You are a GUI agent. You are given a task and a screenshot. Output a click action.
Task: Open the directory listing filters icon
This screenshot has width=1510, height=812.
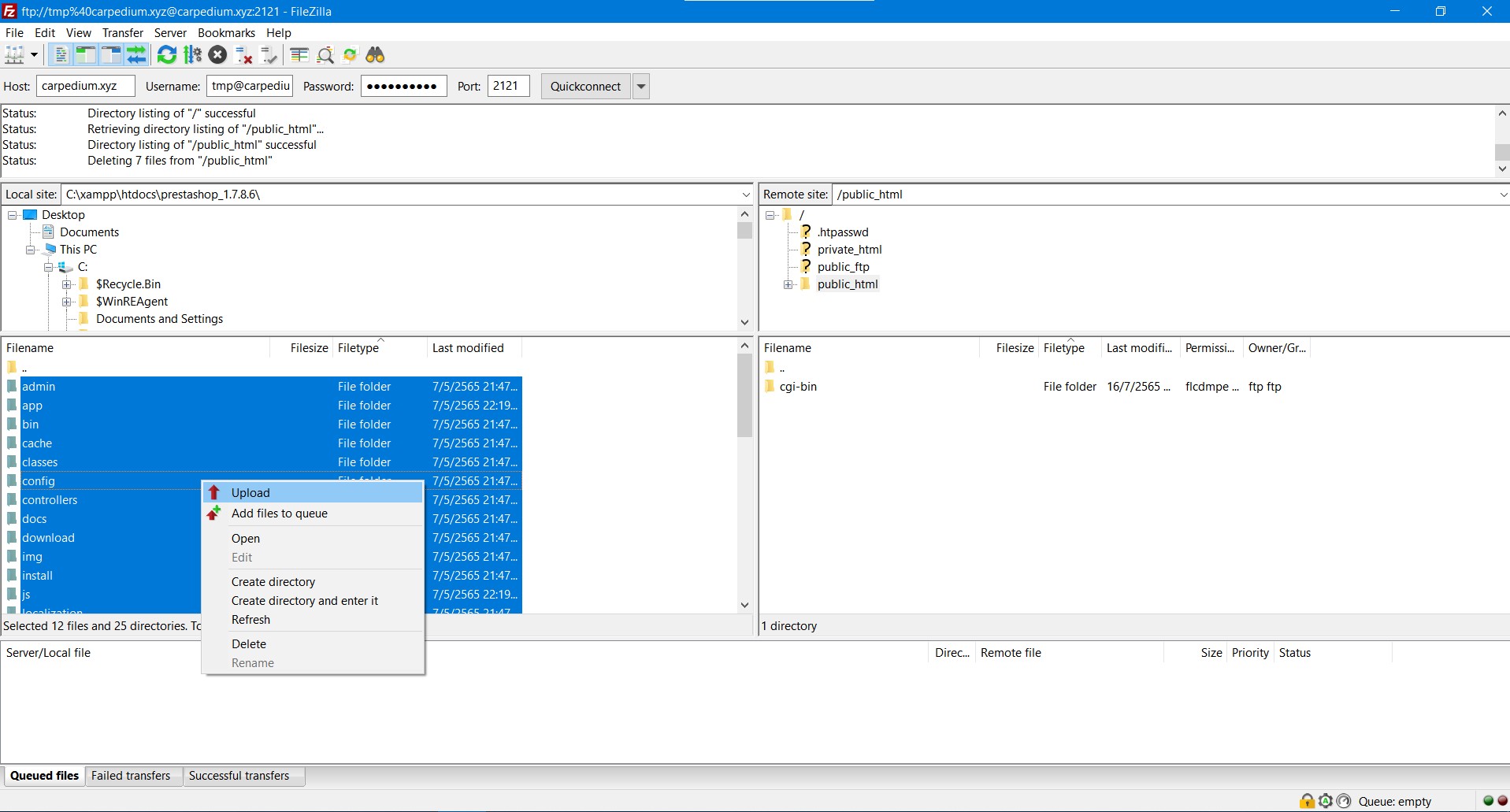pyautogui.click(x=299, y=55)
